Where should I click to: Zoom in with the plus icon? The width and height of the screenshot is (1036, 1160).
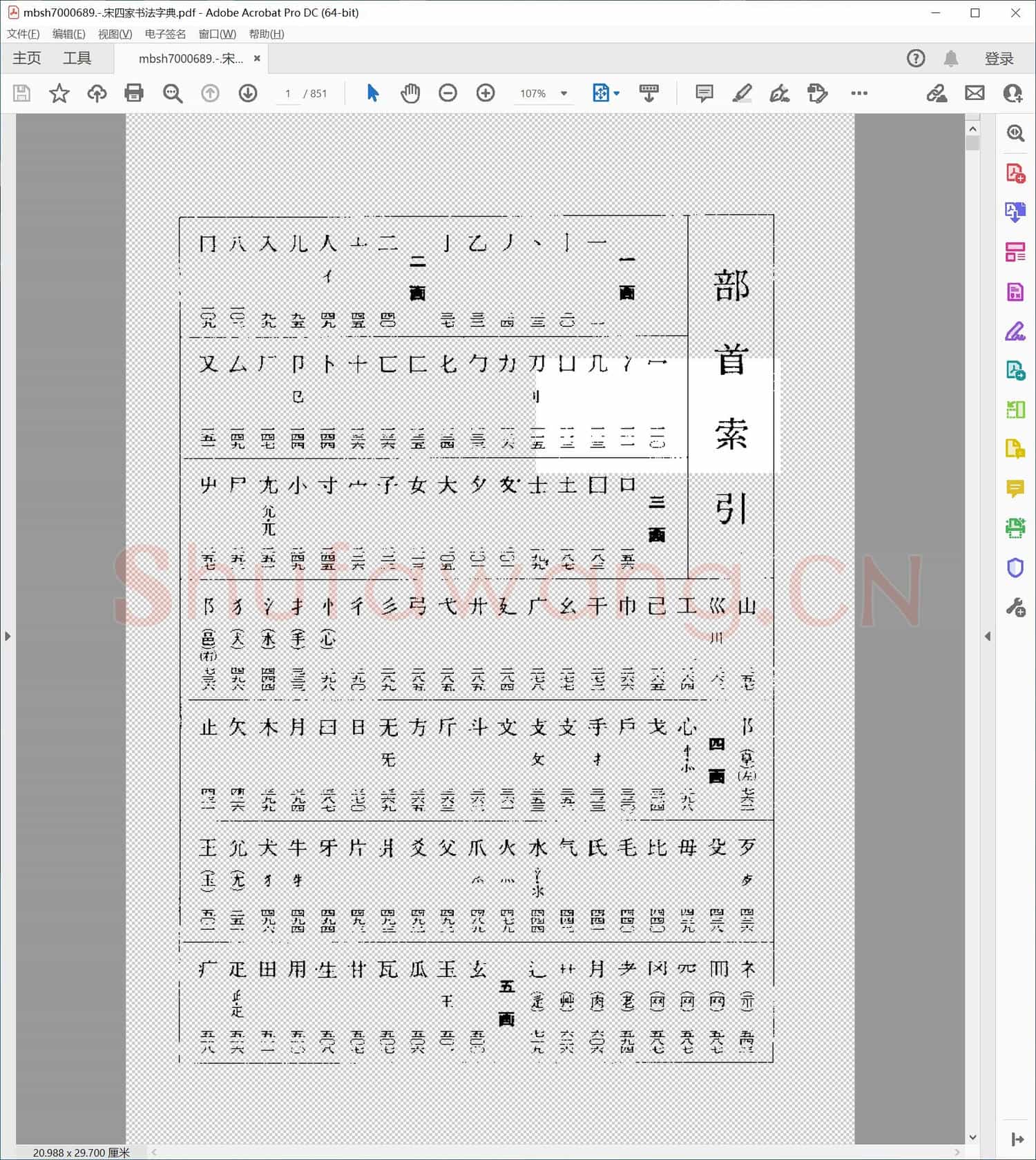coord(486,93)
